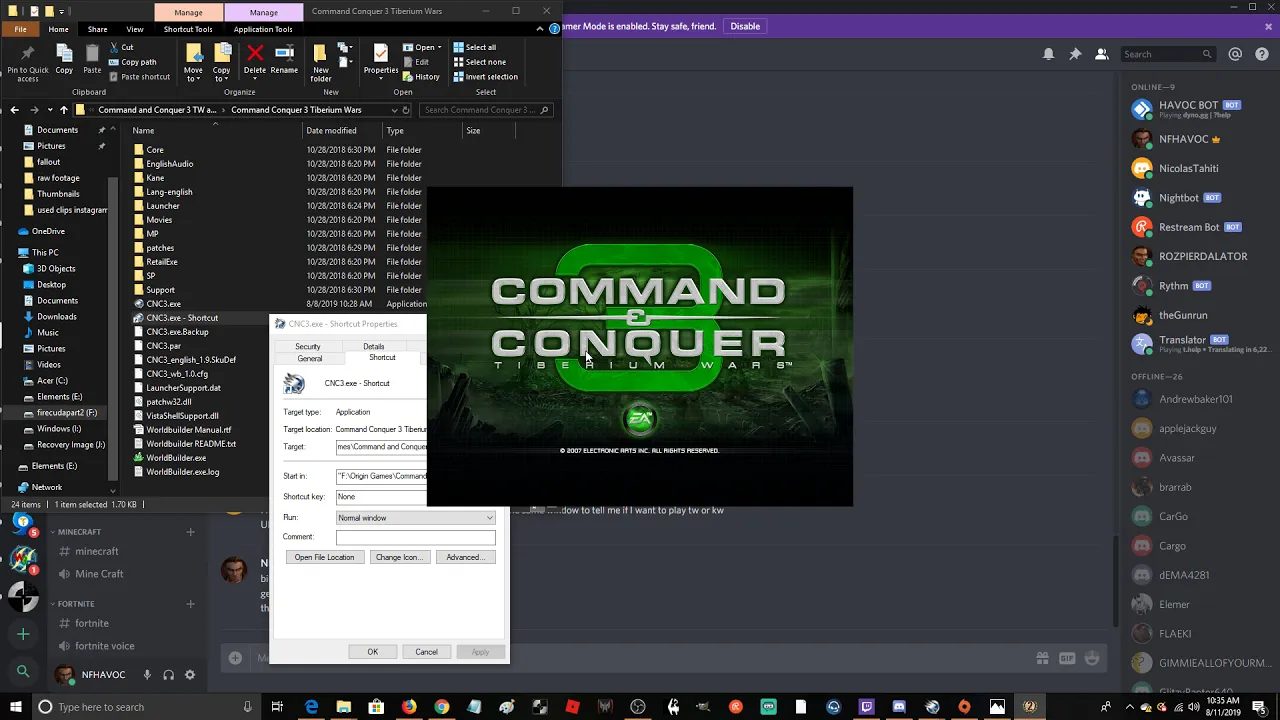Click the Advanced button
Screen dimensions: 1280x720
[465, 557]
